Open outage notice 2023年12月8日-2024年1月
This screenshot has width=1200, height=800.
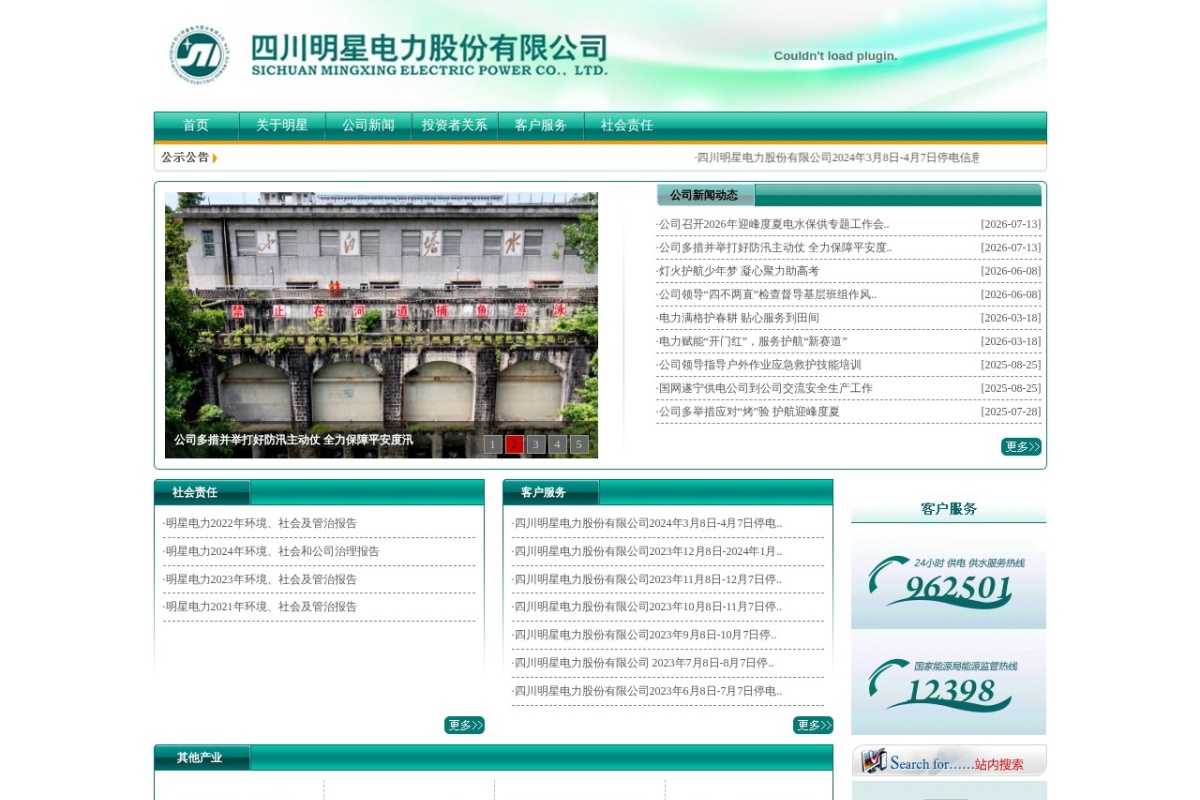click(x=647, y=551)
